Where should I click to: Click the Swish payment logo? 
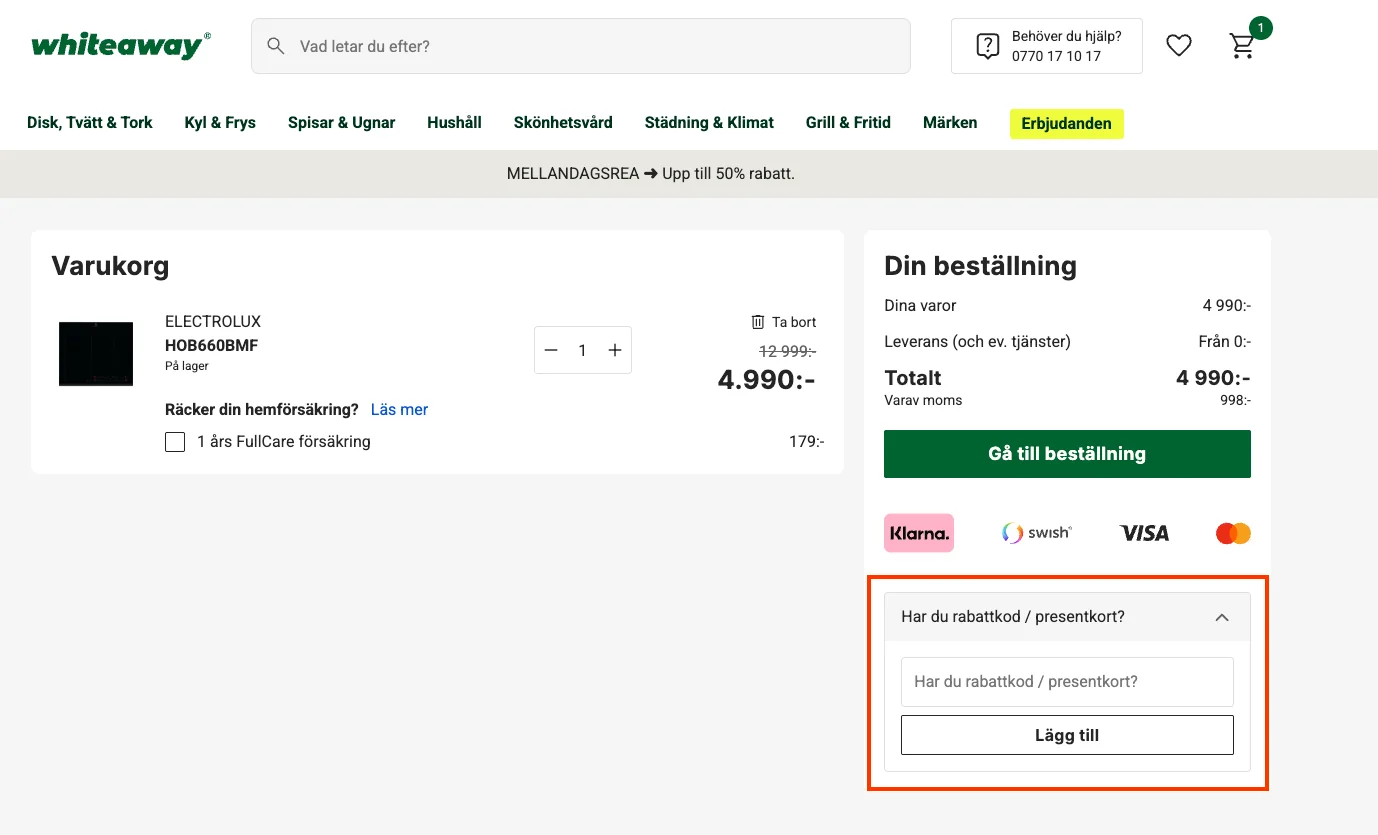point(1036,533)
